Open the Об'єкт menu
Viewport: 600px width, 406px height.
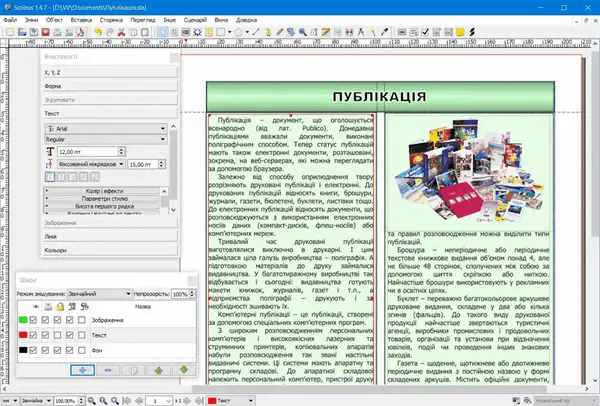tap(54, 20)
